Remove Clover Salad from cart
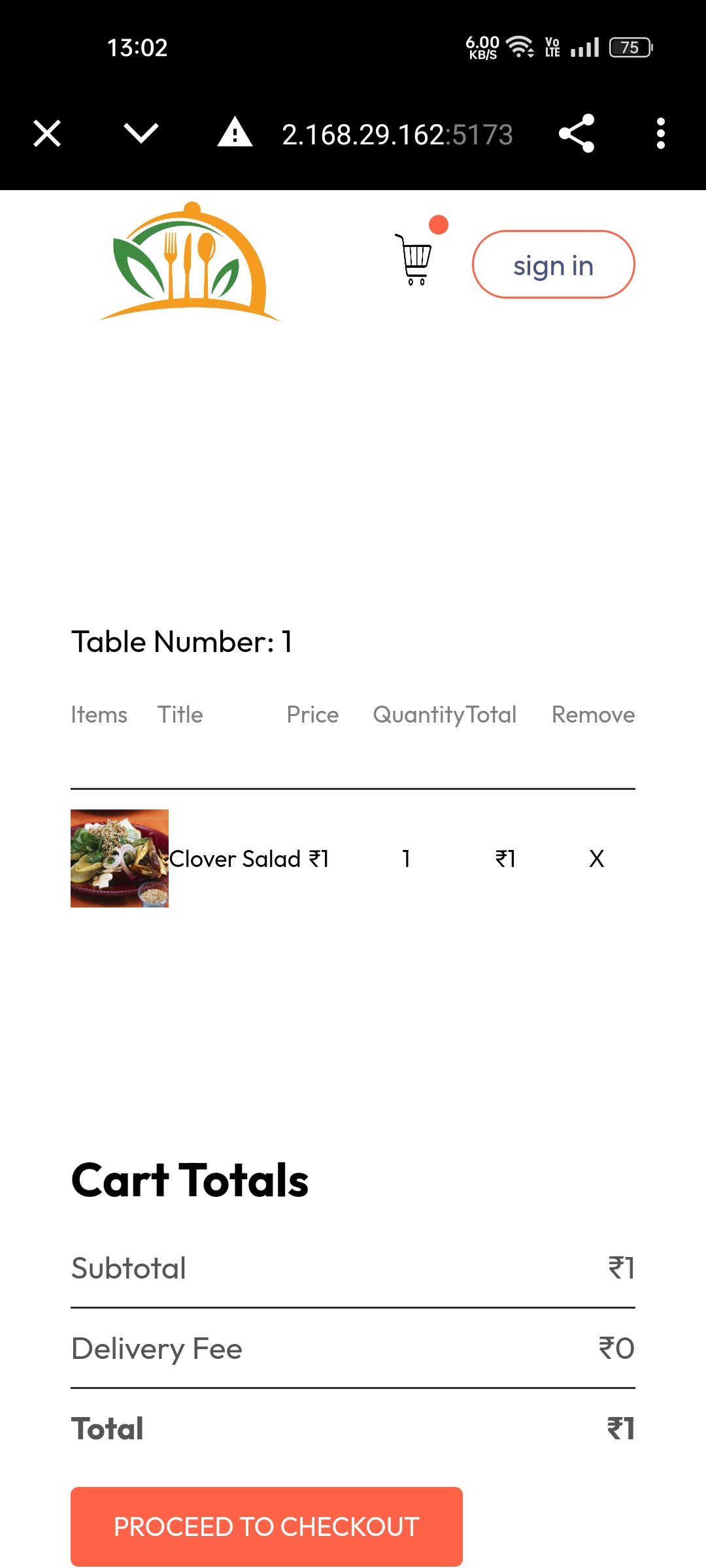 [x=597, y=858]
